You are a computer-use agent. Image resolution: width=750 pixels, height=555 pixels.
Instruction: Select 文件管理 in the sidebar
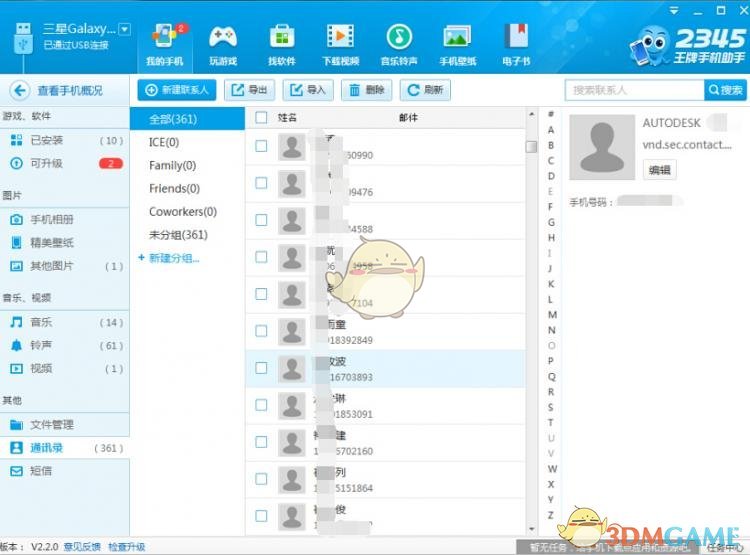click(x=51, y=425)
